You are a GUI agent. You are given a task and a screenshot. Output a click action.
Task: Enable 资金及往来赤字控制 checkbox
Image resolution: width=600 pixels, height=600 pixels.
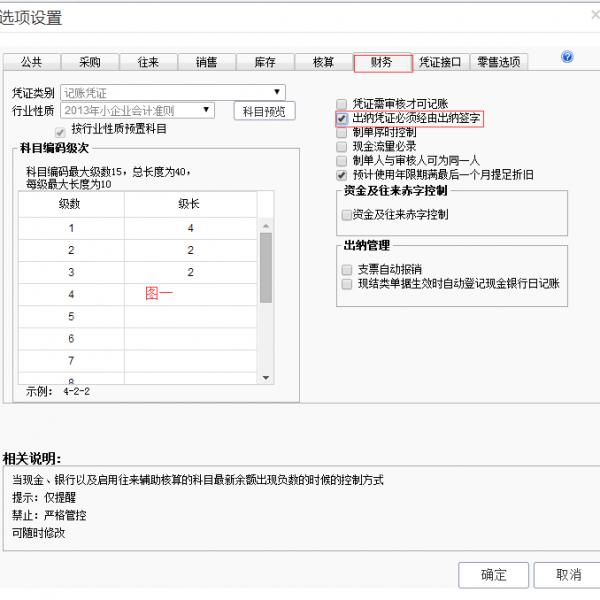(x=346, y=215)
